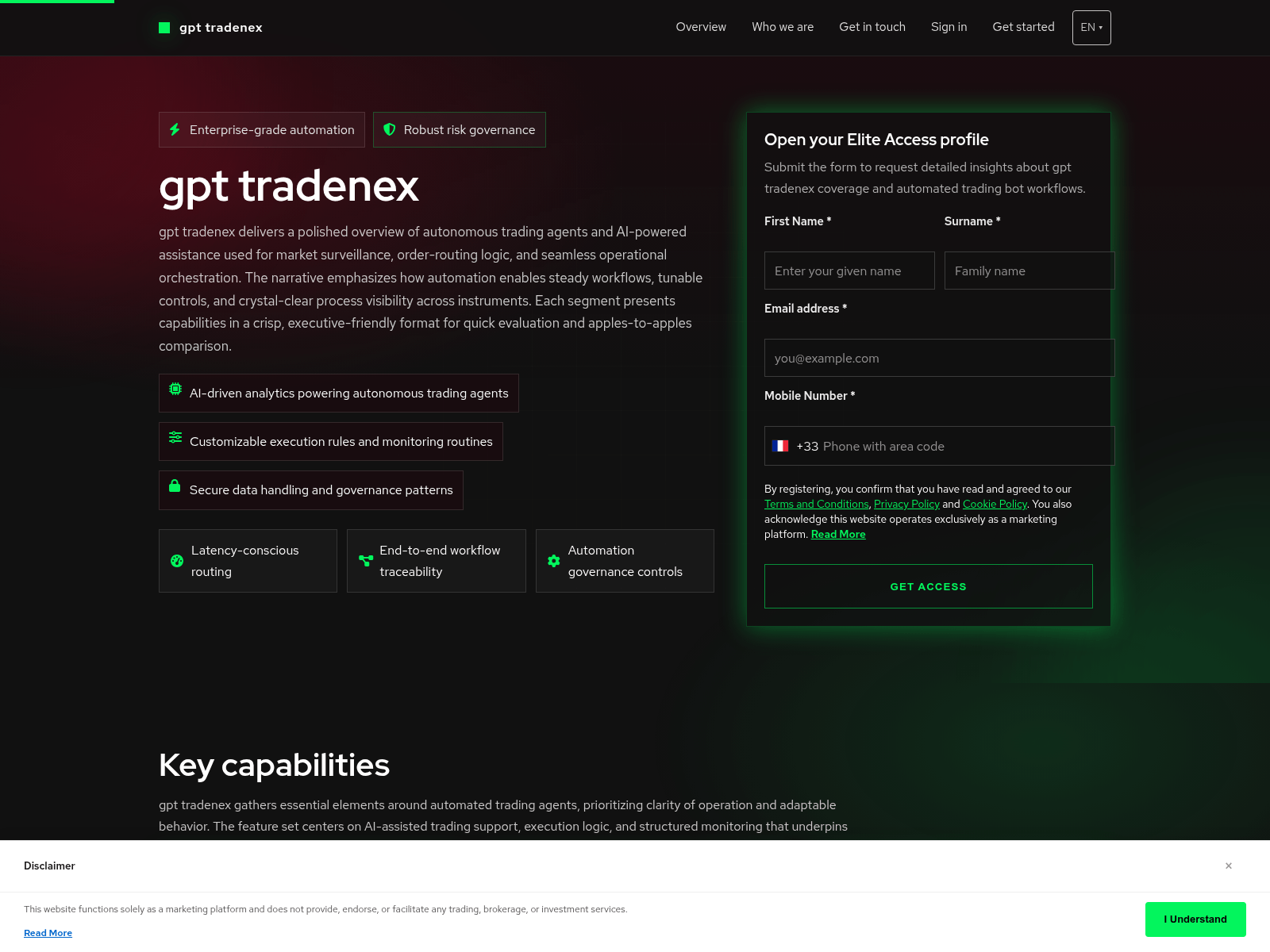Screen dimensions: 1270x952
Task: Click the Key capabilities heading
Action: [x=274, y=766]
